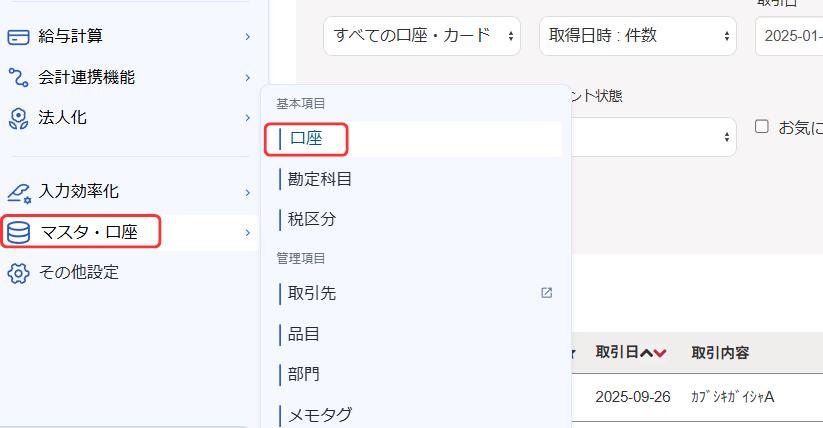The width and height of the screenshot is (823, 428).
Task: Expand the 法人化 submenu chevron
Action: click(247, 118)
